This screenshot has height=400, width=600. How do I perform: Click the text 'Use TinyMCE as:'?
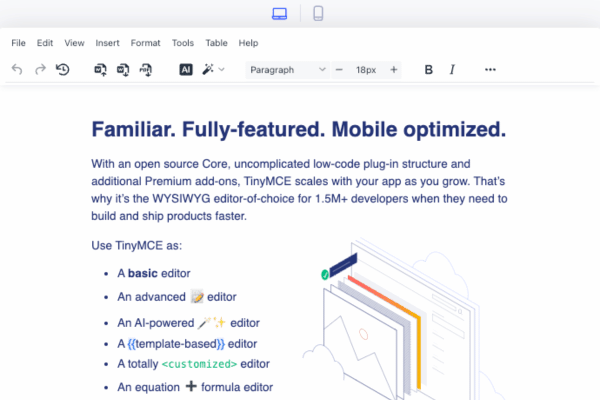click(x=137, y=245)
